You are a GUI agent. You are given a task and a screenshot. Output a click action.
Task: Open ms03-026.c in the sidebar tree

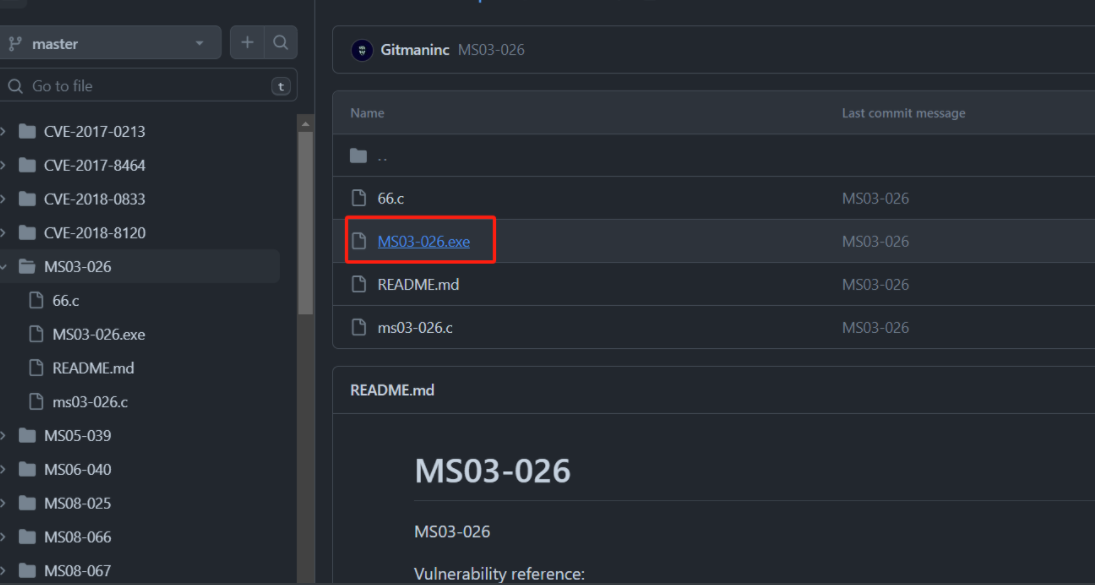pyautogui.click(x=90, y=402)
